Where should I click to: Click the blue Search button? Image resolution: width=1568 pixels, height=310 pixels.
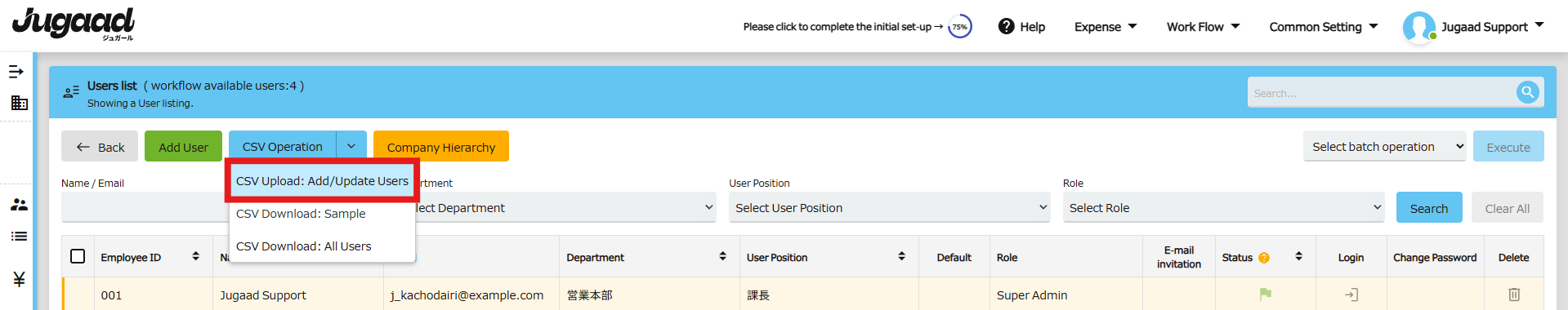[x=1429, y=207]
